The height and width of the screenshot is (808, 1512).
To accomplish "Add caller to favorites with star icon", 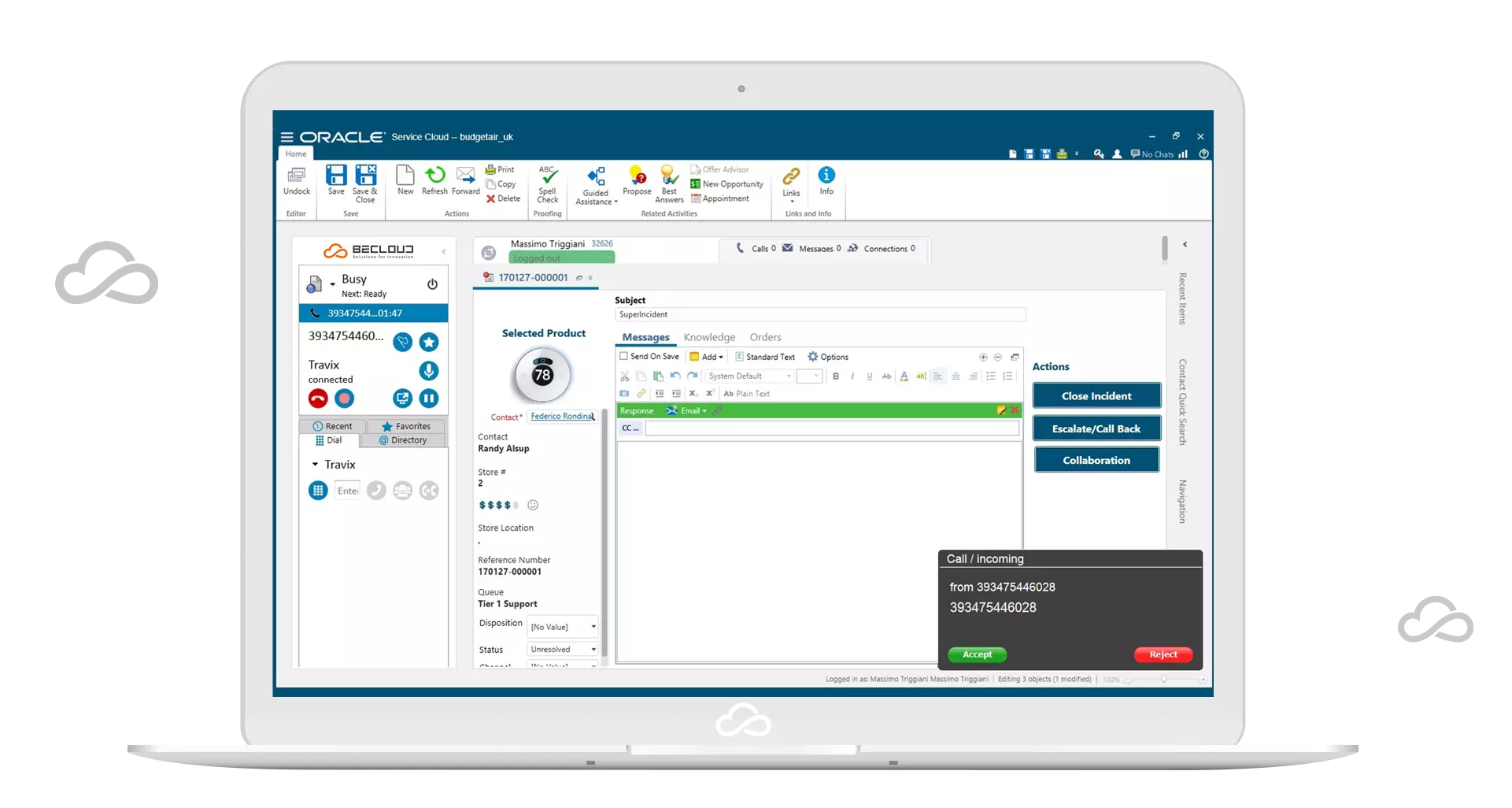I will point(429,342).
